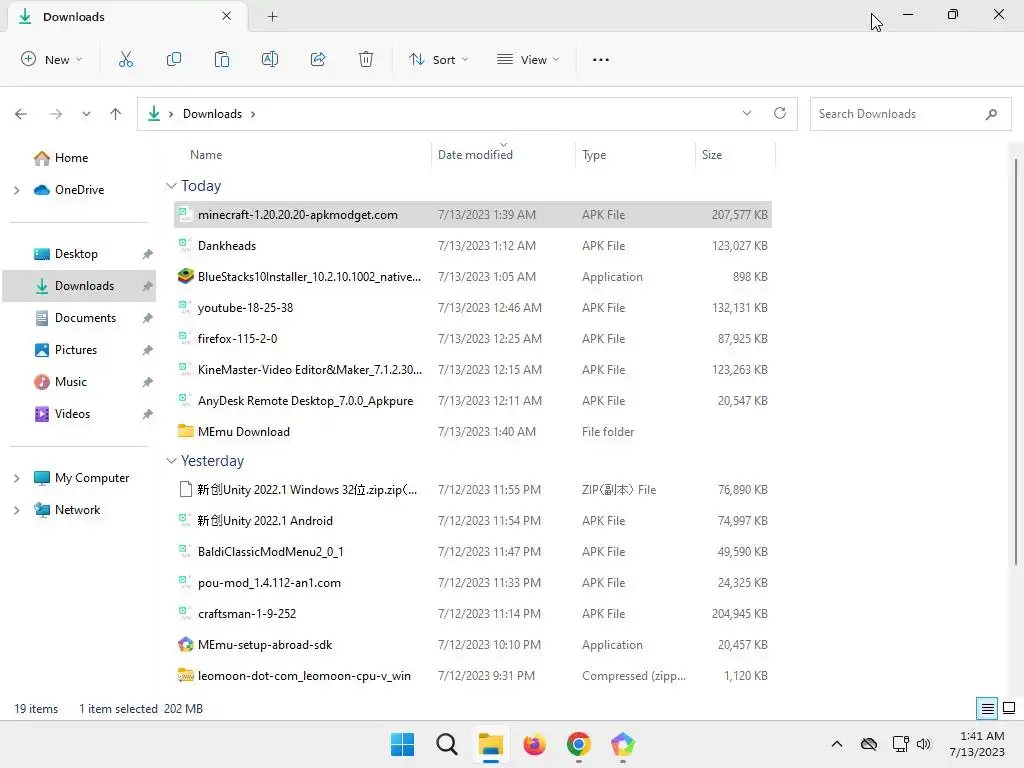1024x768 pixels.
Task: Select Home in navigation pane
Action: [x=71, y=158]
